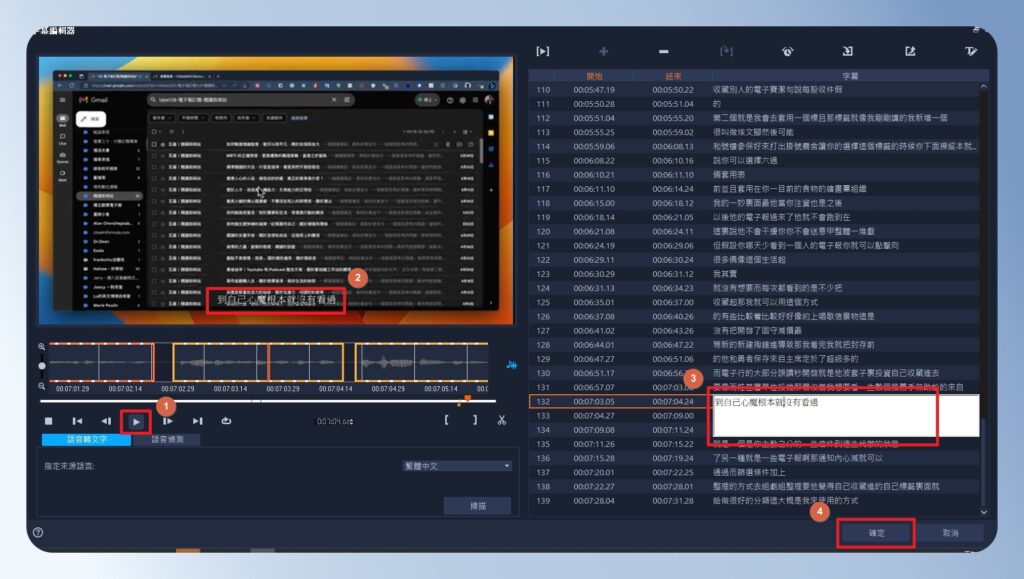Viewport: 1024px width, 579px height.
Task: Select subtitle row 113
Action: pos(754,133)
